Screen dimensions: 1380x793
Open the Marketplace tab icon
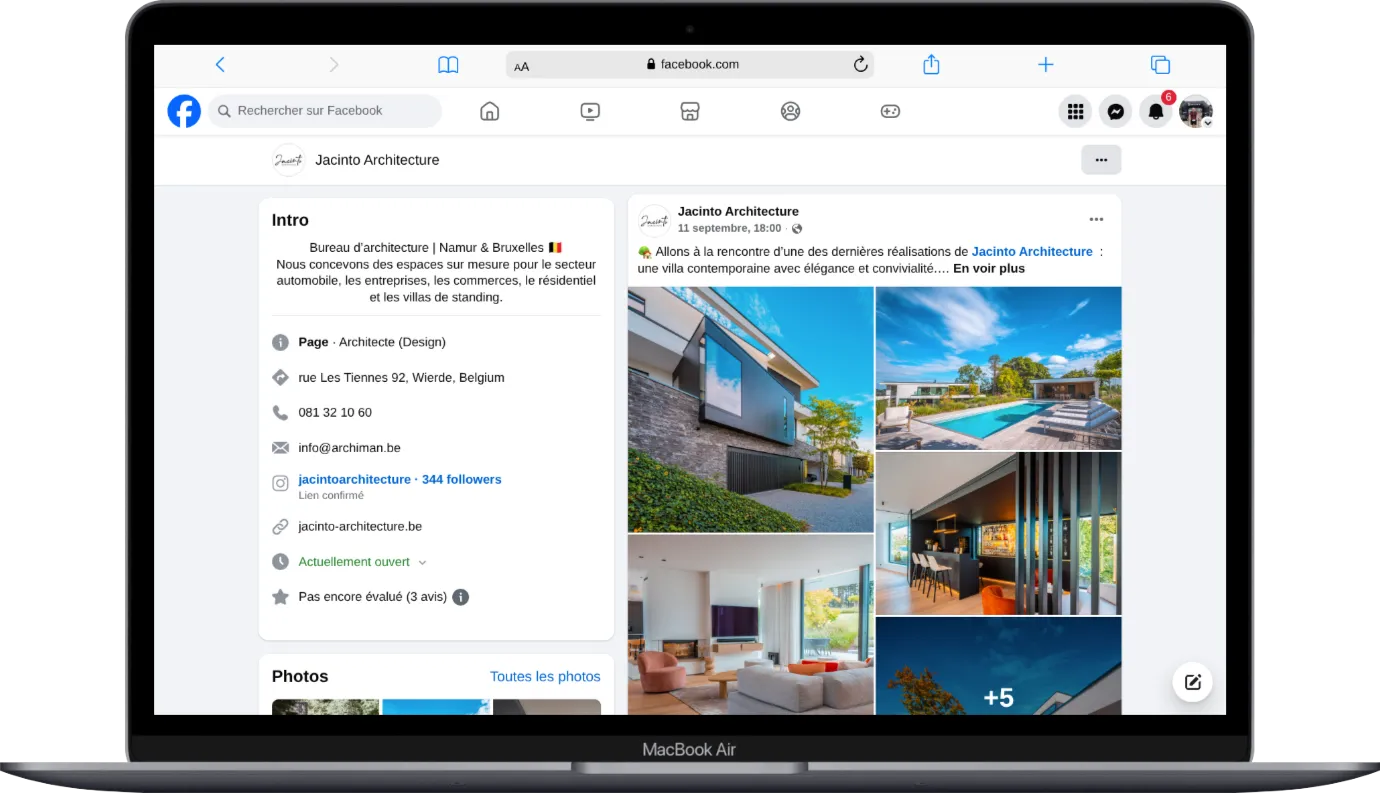690,111
